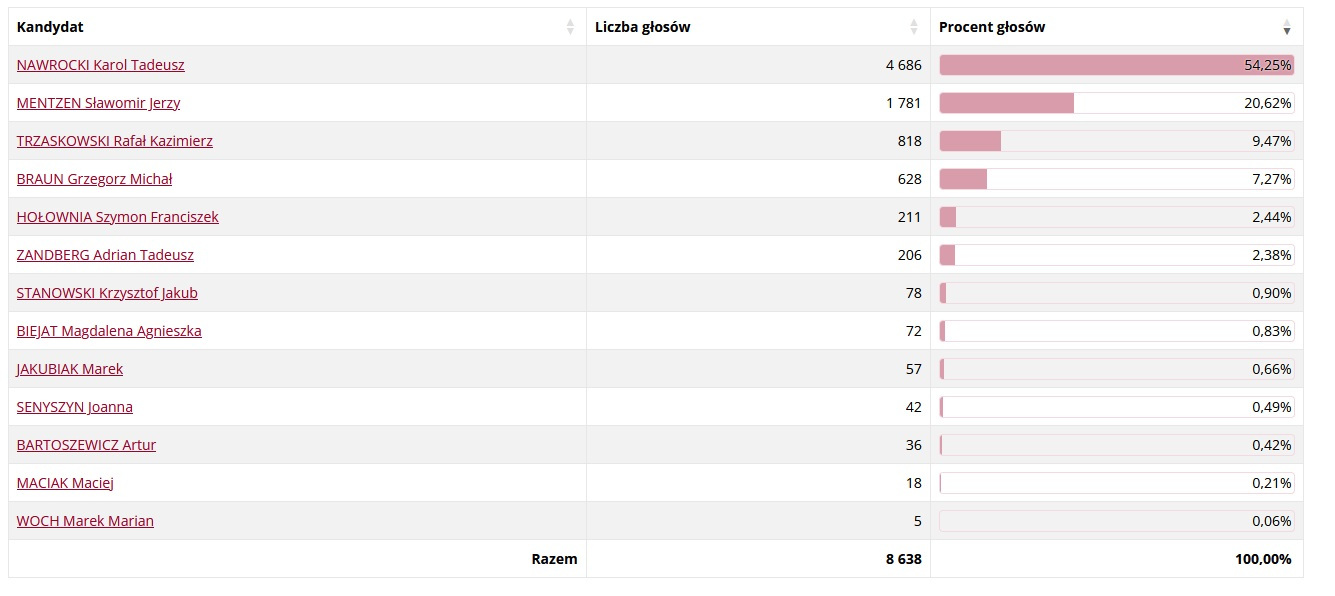This screenshot has width=1335, height=596.
Task: Select the Kandydat column header text
Action: pyautogui.click(x=50, y=27)
